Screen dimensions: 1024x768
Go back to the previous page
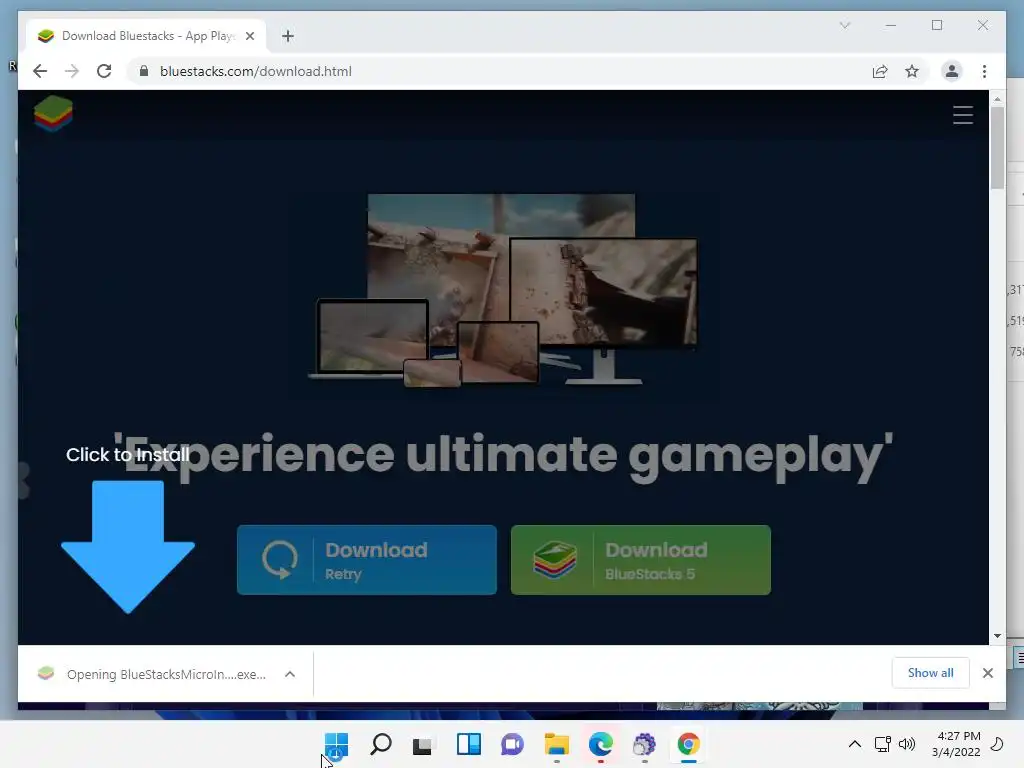(x=40, y=71)
